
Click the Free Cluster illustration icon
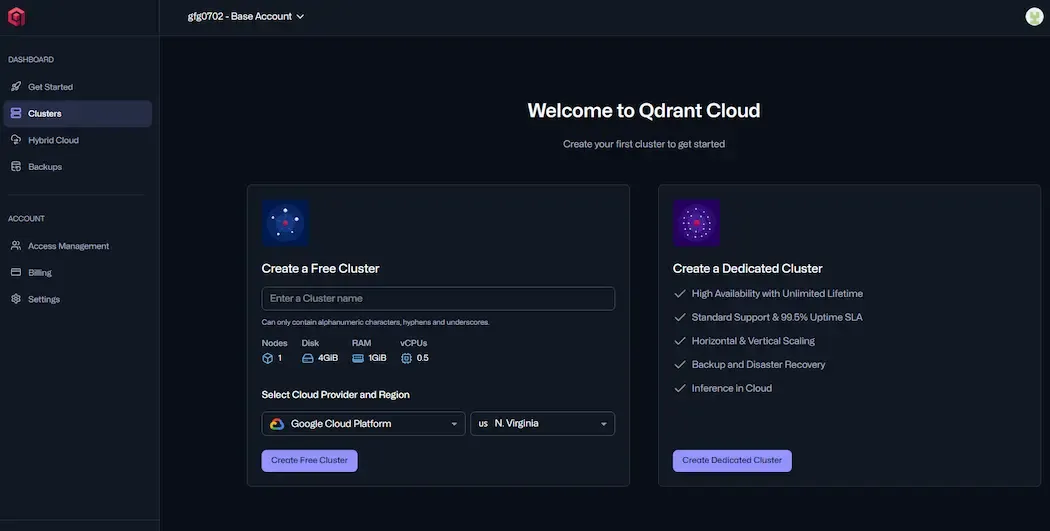285,222
